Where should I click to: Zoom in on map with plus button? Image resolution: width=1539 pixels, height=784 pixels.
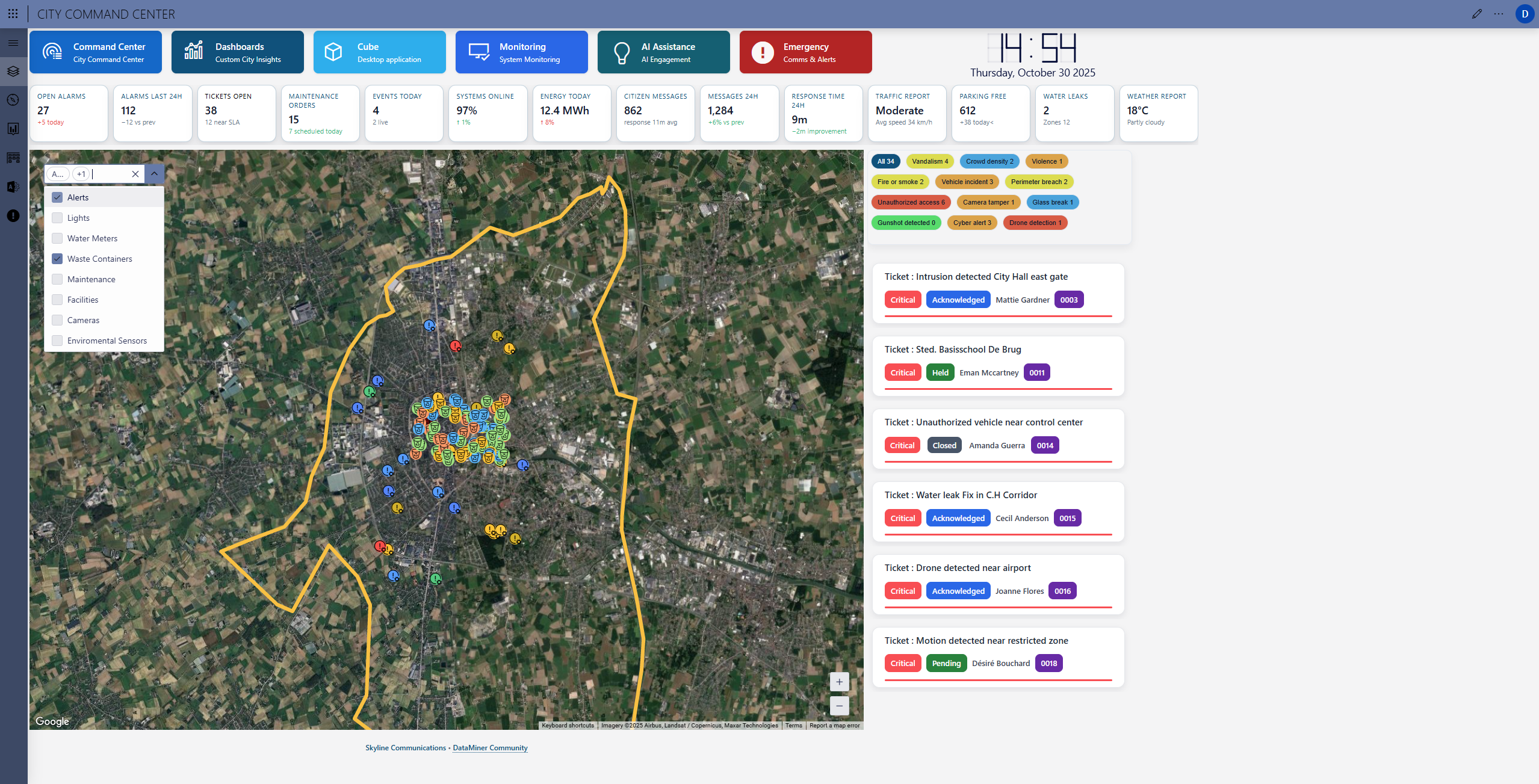(839, 682)
